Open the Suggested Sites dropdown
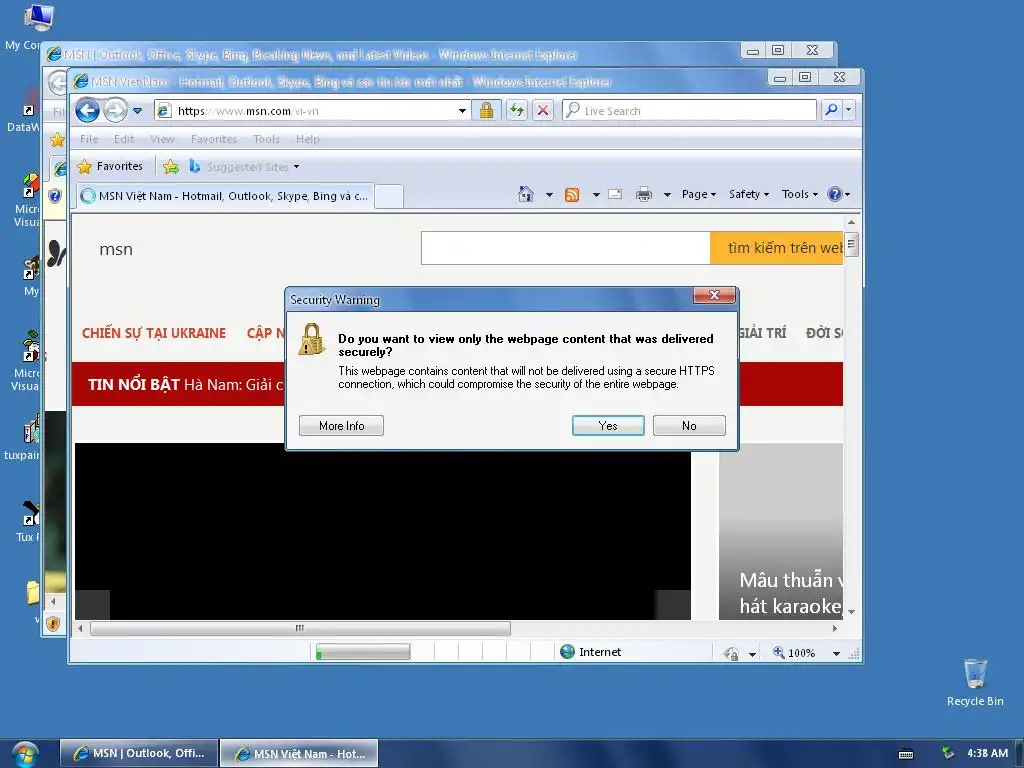The image size is (1024, 768). coord(245,167)
